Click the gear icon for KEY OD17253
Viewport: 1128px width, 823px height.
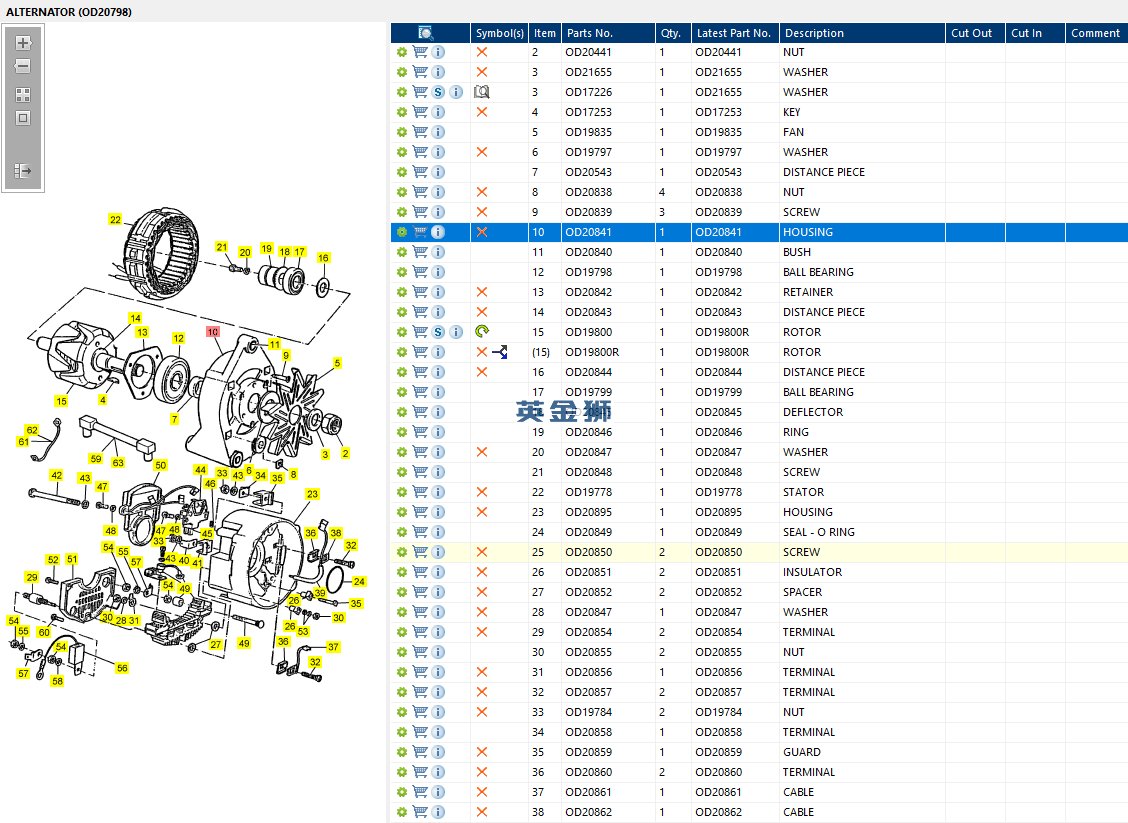pos(401,112)
